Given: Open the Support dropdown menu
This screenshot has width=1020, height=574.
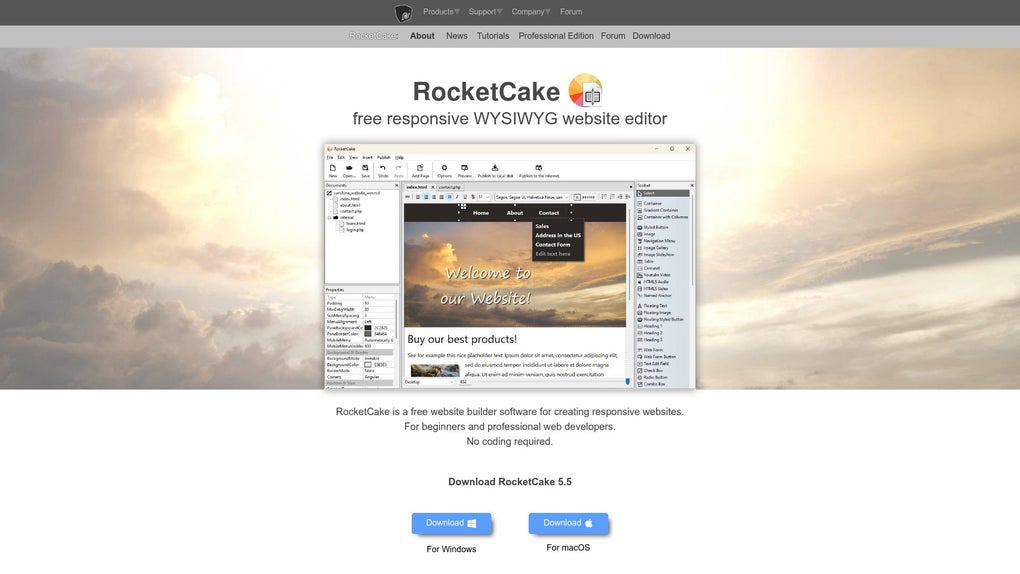Looking at the screenshot, I should tap(485, 12).
